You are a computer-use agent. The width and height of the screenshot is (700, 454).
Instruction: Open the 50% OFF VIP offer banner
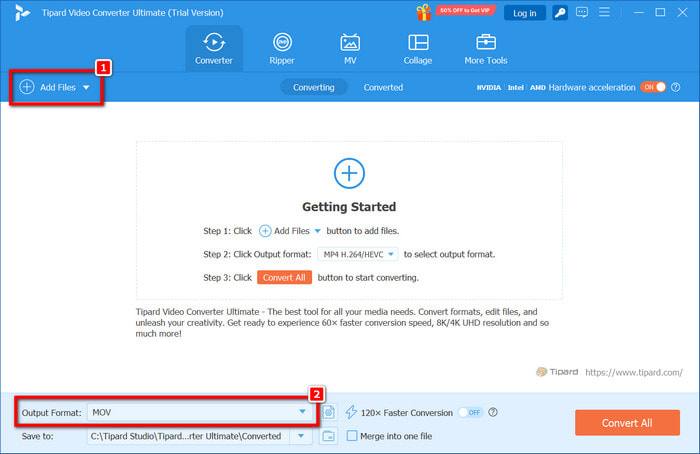tap(465, 10)
